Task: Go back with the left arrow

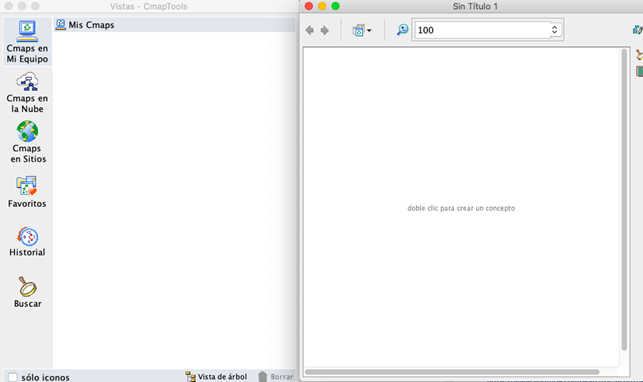Action: 310,30
